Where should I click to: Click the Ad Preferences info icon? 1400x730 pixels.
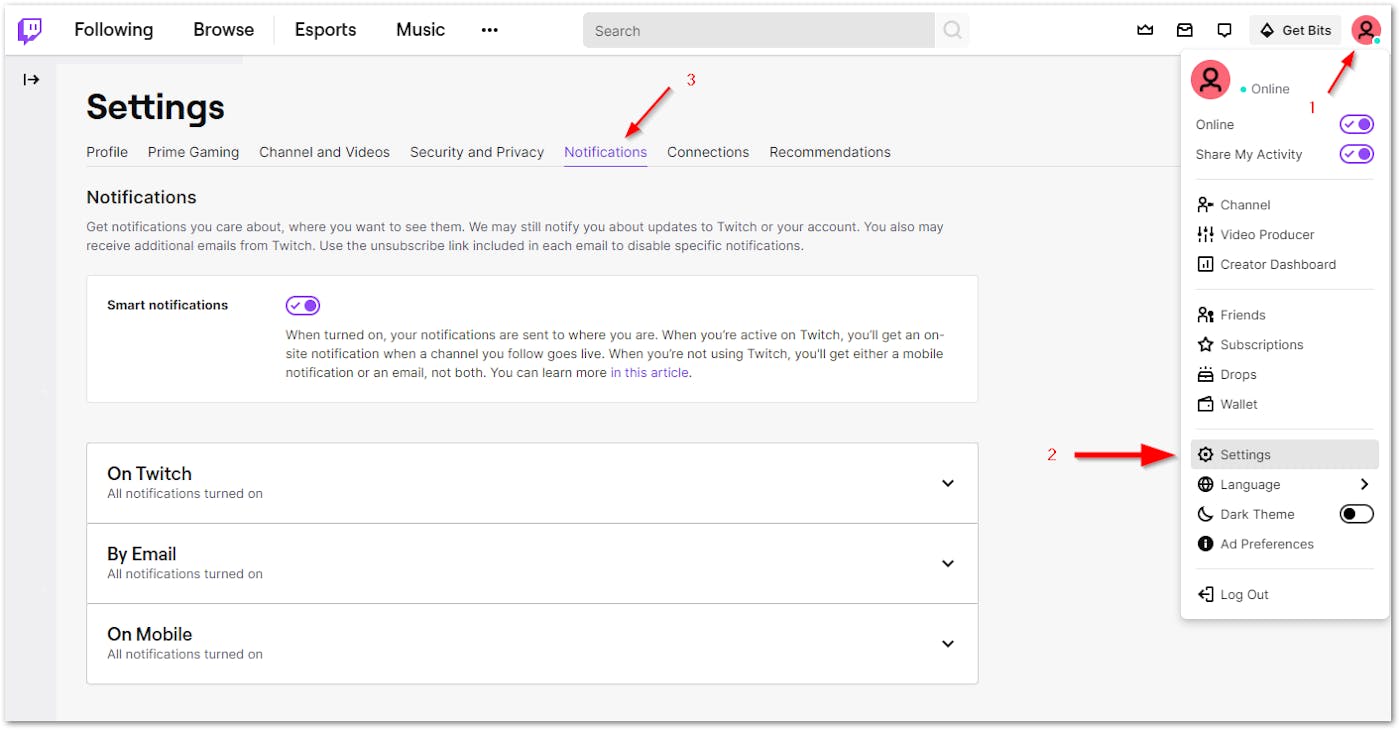click(1205, 545)
